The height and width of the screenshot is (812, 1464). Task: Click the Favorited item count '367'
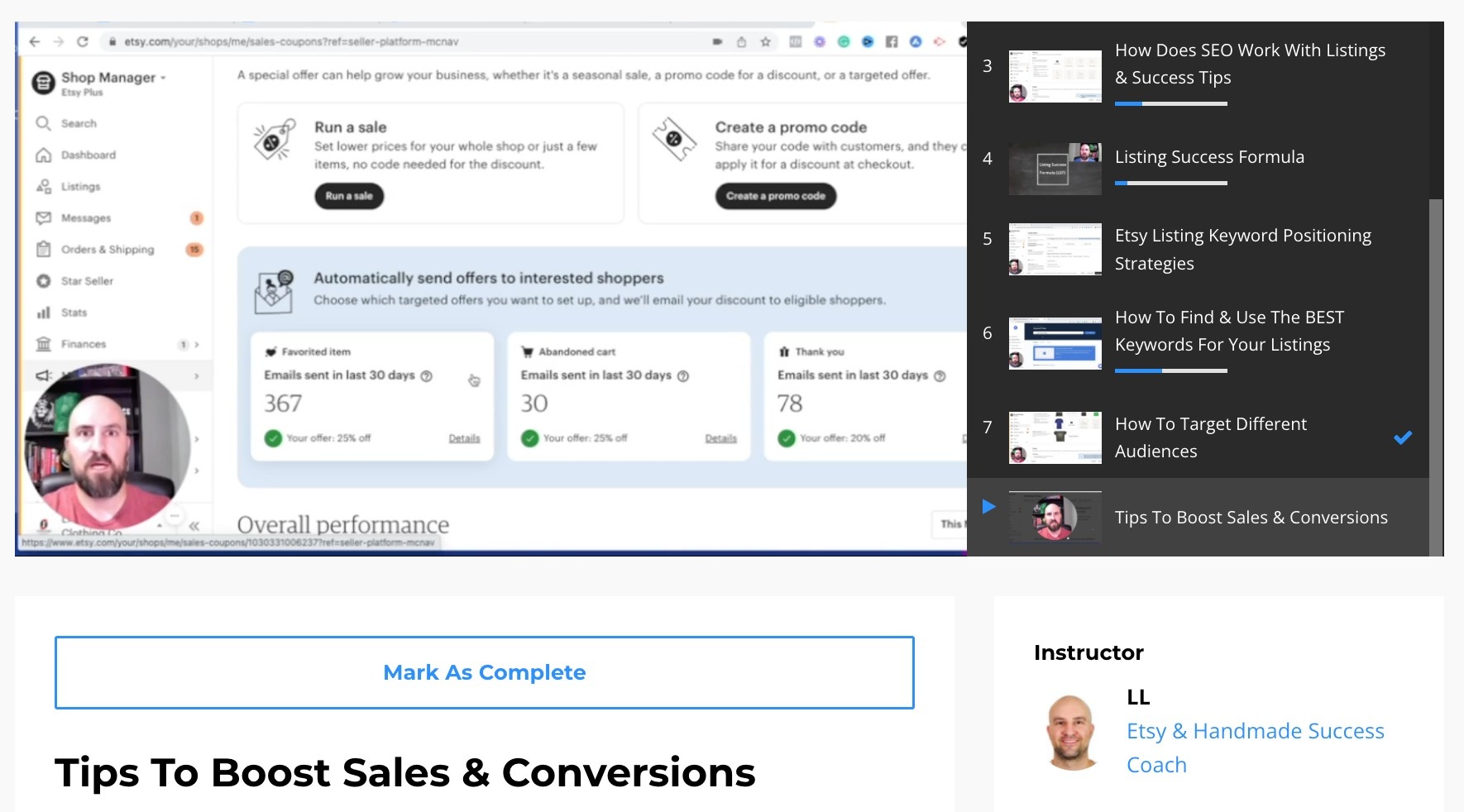[x=283, y=404]
